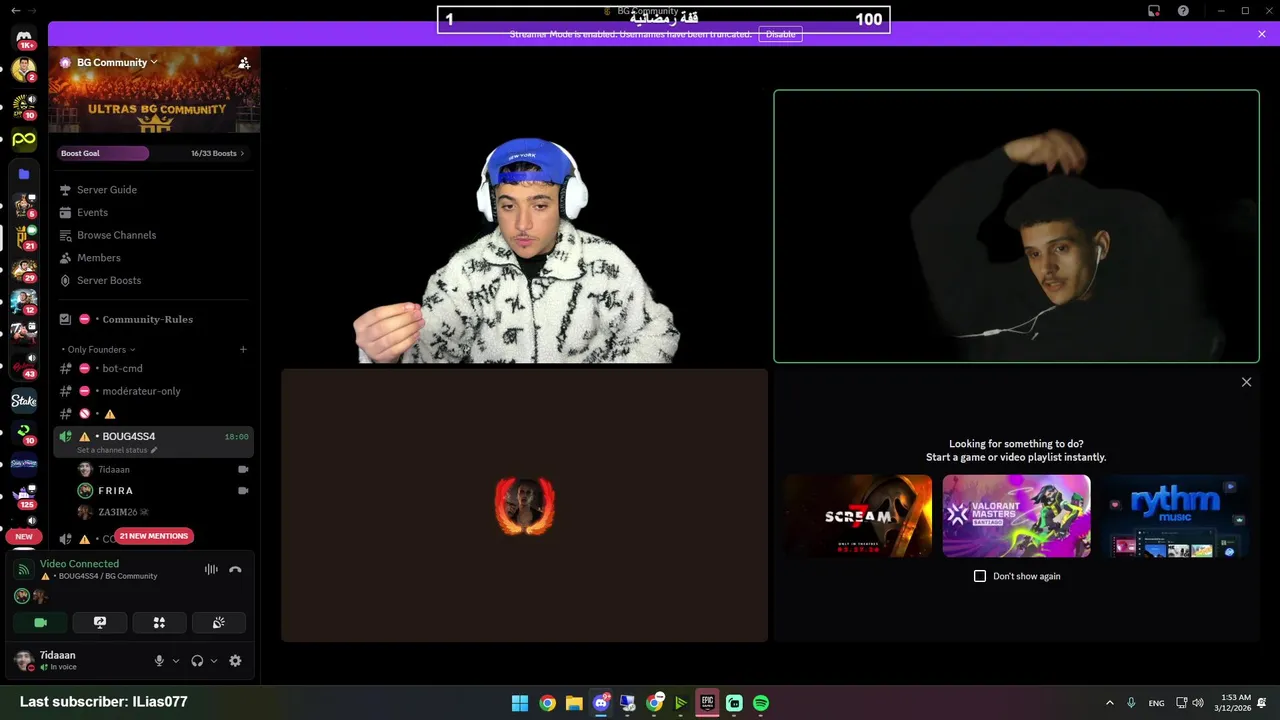Select user 7idaaan in voice channel

tap(113, 470)
